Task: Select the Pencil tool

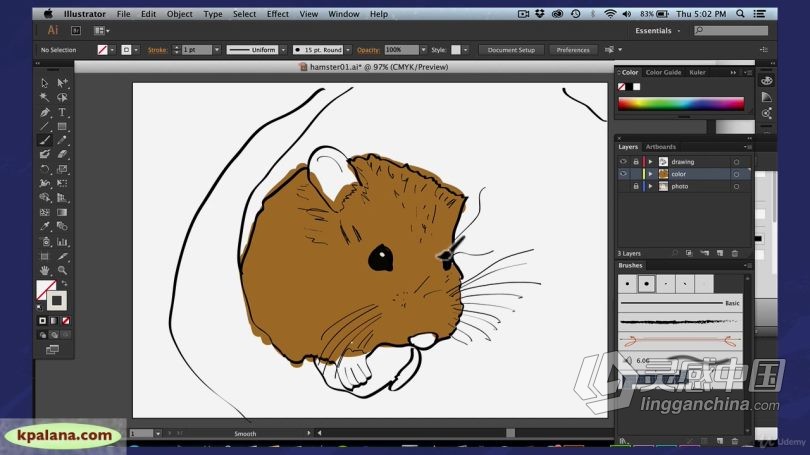Action: pyautogui.click(x=62, y=140)
